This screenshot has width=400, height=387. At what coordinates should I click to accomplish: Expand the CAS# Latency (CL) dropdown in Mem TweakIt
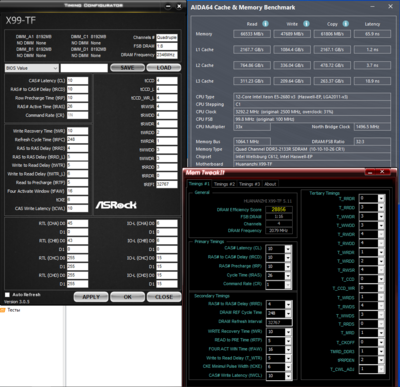click(288, 249)
